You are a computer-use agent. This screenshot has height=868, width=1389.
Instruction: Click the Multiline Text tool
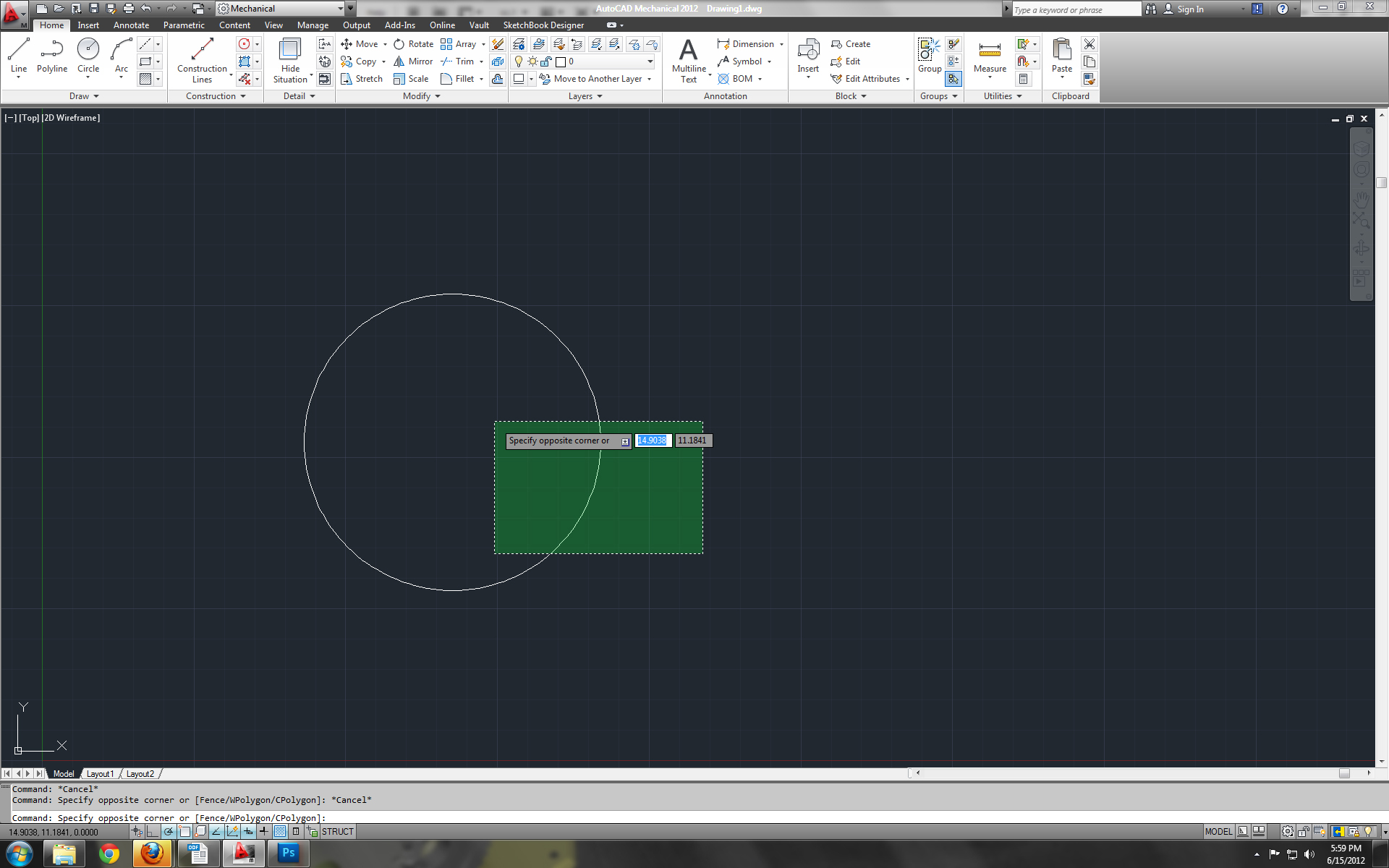689,61
